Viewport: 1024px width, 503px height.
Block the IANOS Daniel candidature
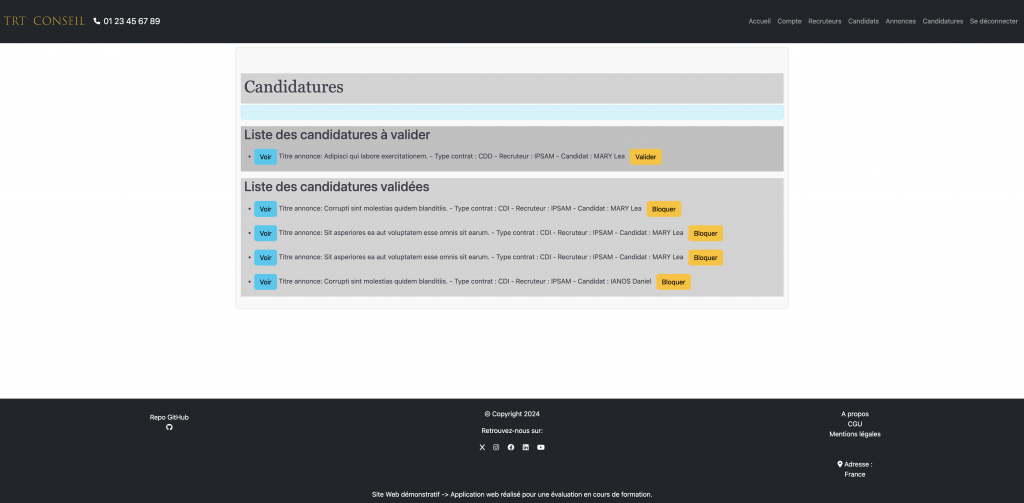pos(673,282)
